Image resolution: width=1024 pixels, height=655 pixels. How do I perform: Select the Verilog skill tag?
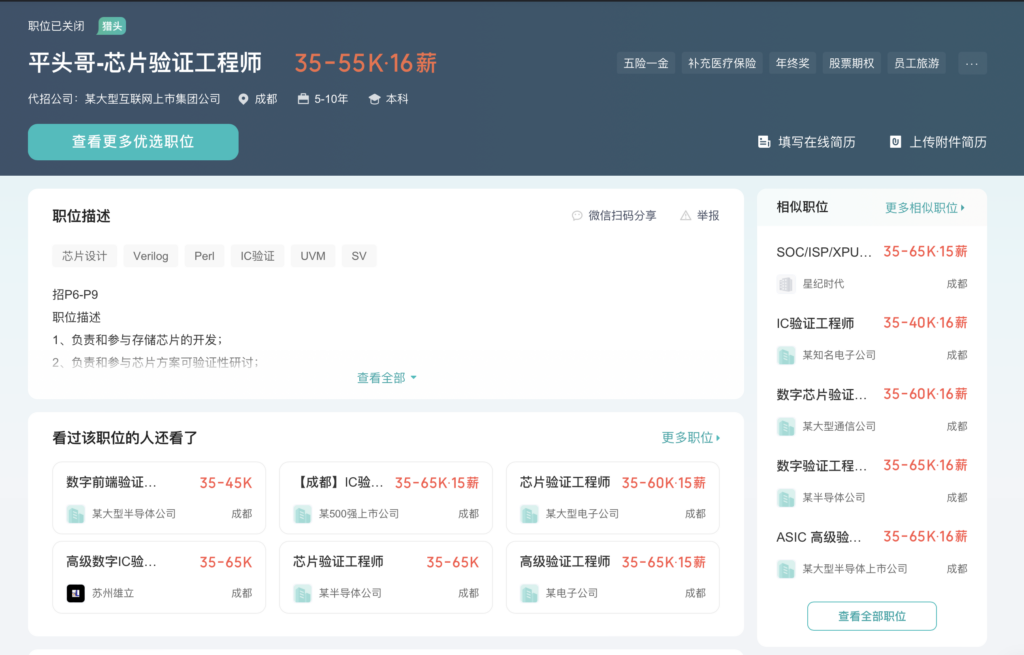(151, 256)
